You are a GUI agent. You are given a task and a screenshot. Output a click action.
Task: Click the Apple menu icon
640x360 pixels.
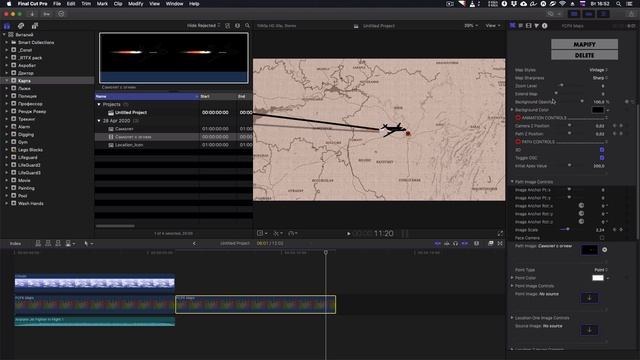coord(9,4)
